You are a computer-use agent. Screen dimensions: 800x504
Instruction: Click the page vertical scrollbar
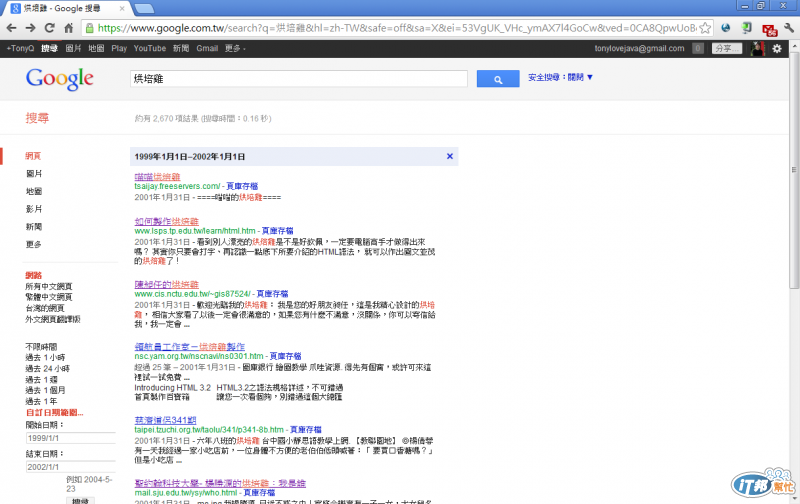point(794,168)
